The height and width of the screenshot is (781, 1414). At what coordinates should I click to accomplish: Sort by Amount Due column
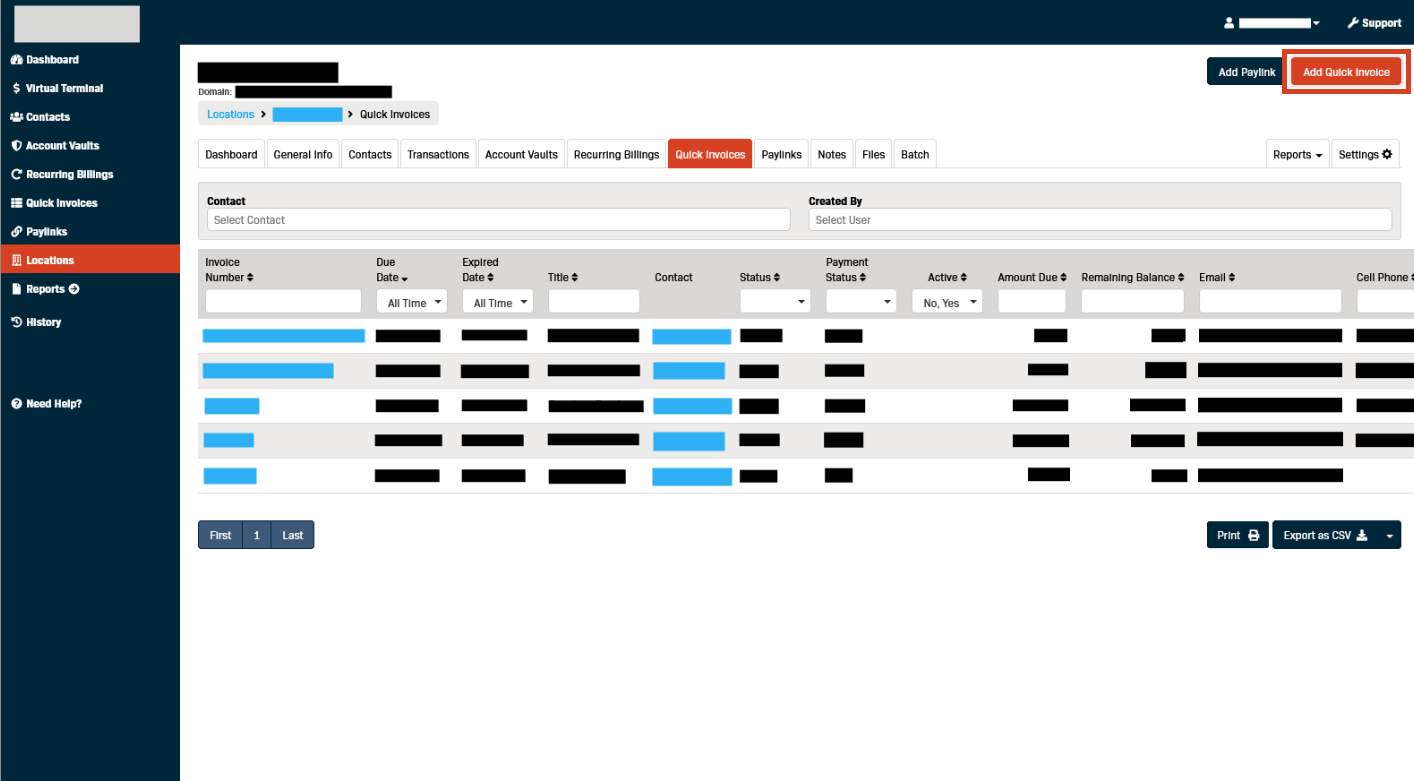coord(1032,277)
